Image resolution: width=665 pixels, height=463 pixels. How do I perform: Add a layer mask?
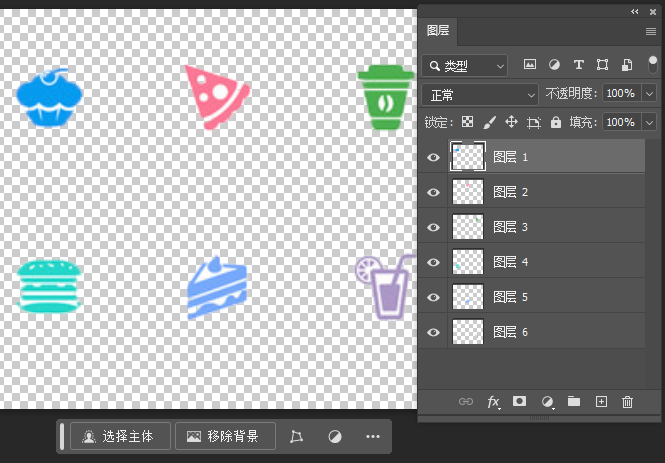tap(519, 401)
